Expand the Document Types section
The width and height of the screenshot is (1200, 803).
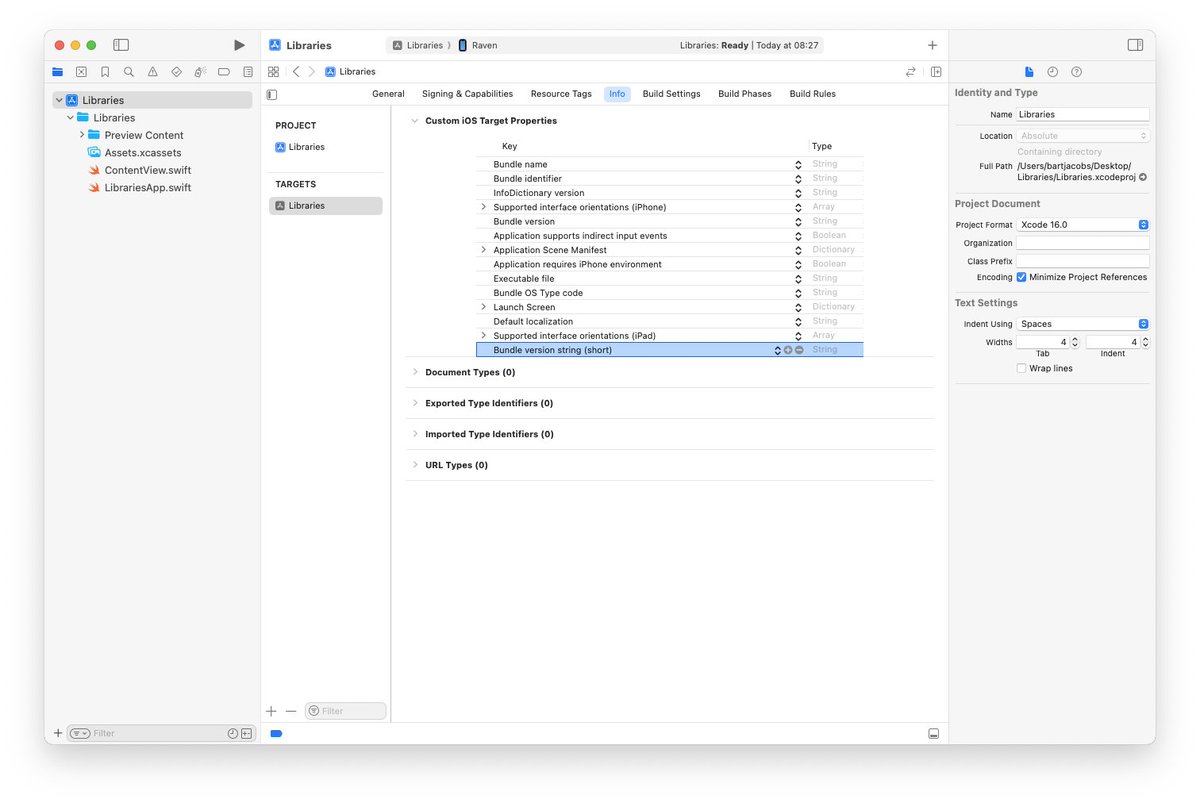(x=415, y=372)
